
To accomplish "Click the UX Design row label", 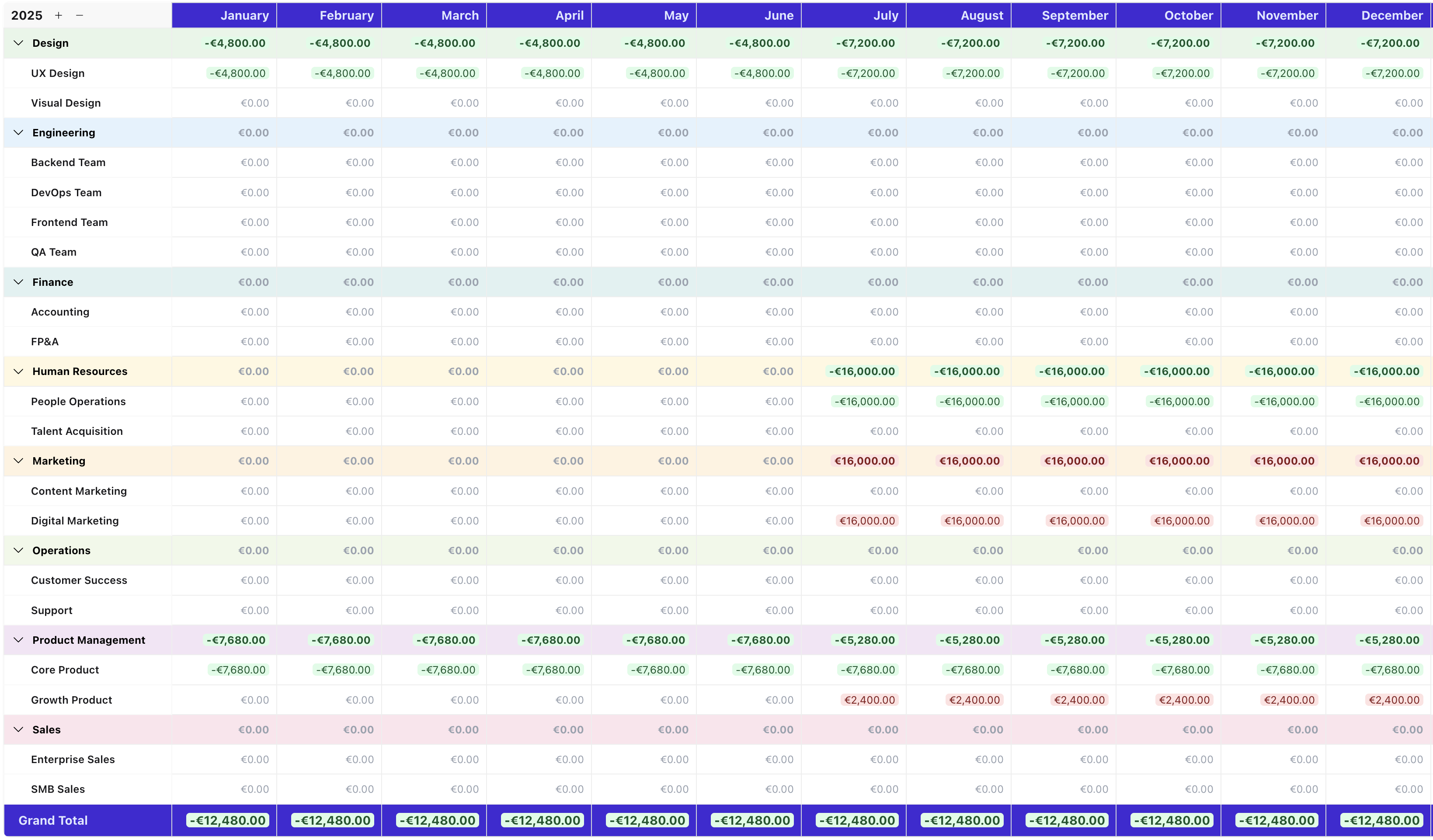I will point(57,73).
